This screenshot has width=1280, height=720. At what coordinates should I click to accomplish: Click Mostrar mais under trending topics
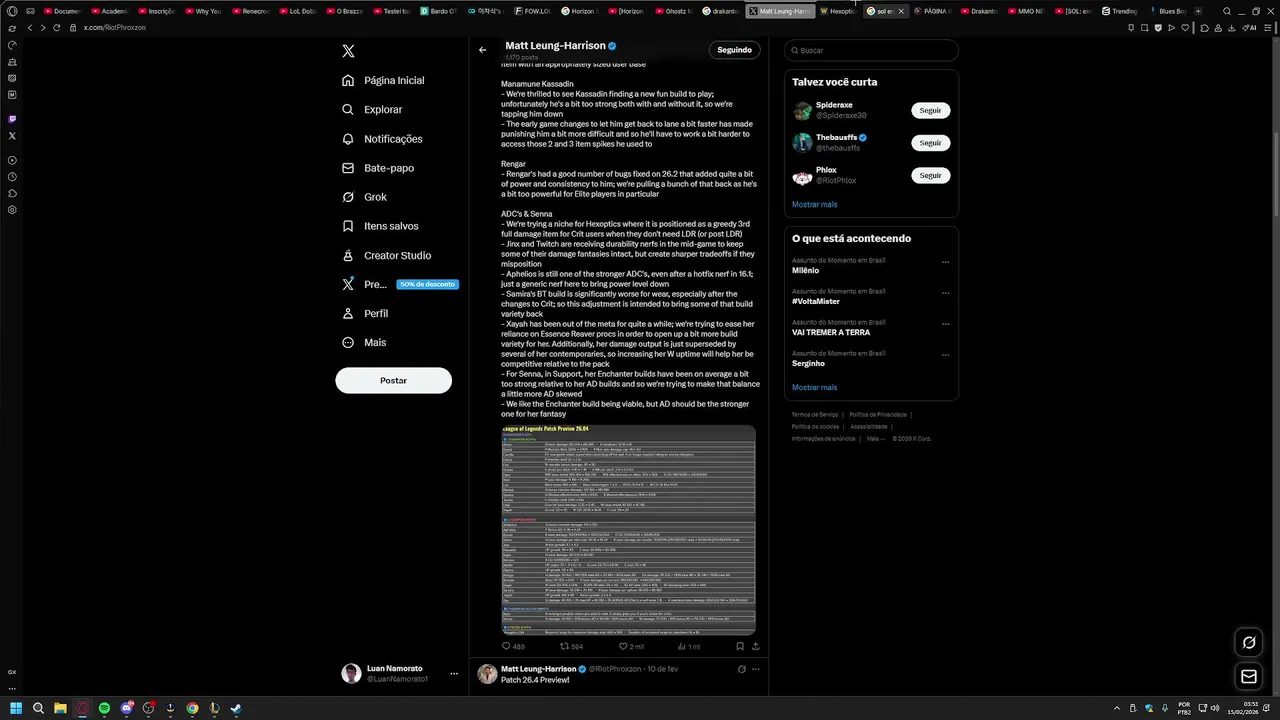tap(814, 387)
